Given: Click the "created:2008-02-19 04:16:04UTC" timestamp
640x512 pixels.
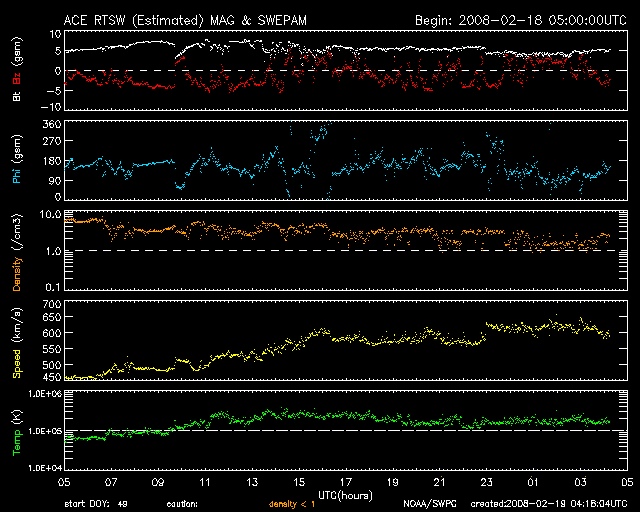Looking at the screenshot, I should click(x=549, y=504).
